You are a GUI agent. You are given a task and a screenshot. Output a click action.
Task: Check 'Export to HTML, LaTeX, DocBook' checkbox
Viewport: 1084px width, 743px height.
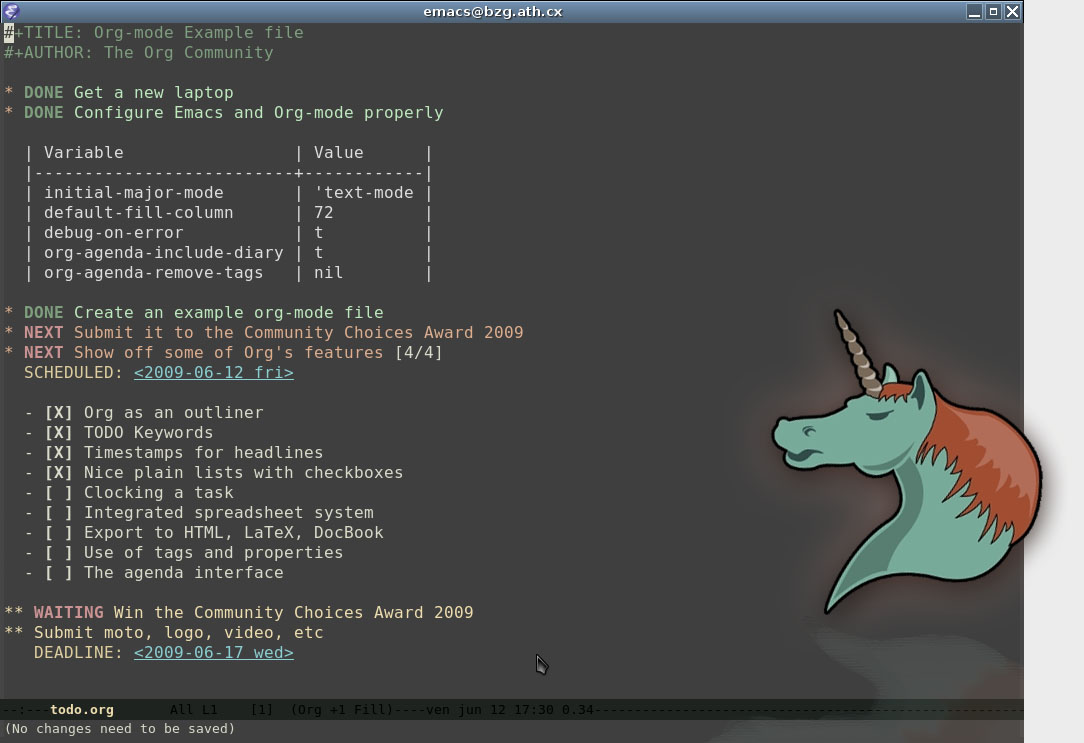[59, 533]
